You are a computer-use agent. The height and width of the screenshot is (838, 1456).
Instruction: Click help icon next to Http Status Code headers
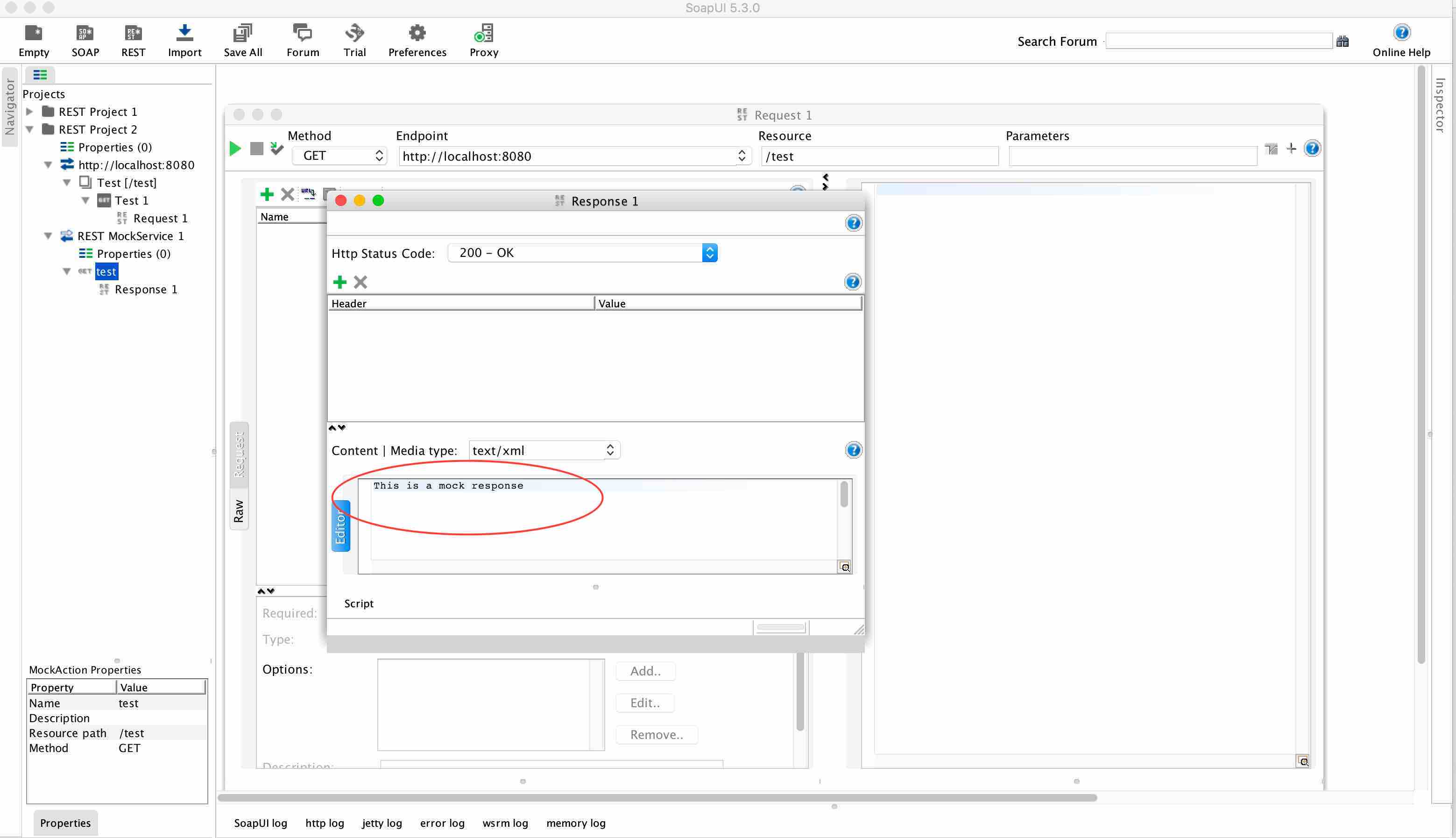pyautogui.click(x=853, y=282)
